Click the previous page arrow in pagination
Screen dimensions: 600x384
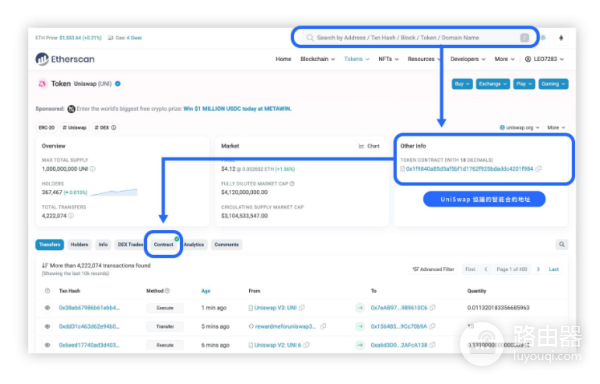[x=486, y=269]
